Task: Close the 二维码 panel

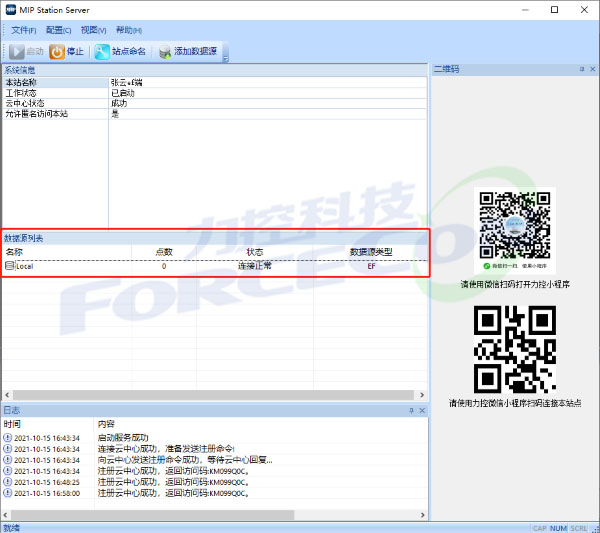Action: coord(592,69)
